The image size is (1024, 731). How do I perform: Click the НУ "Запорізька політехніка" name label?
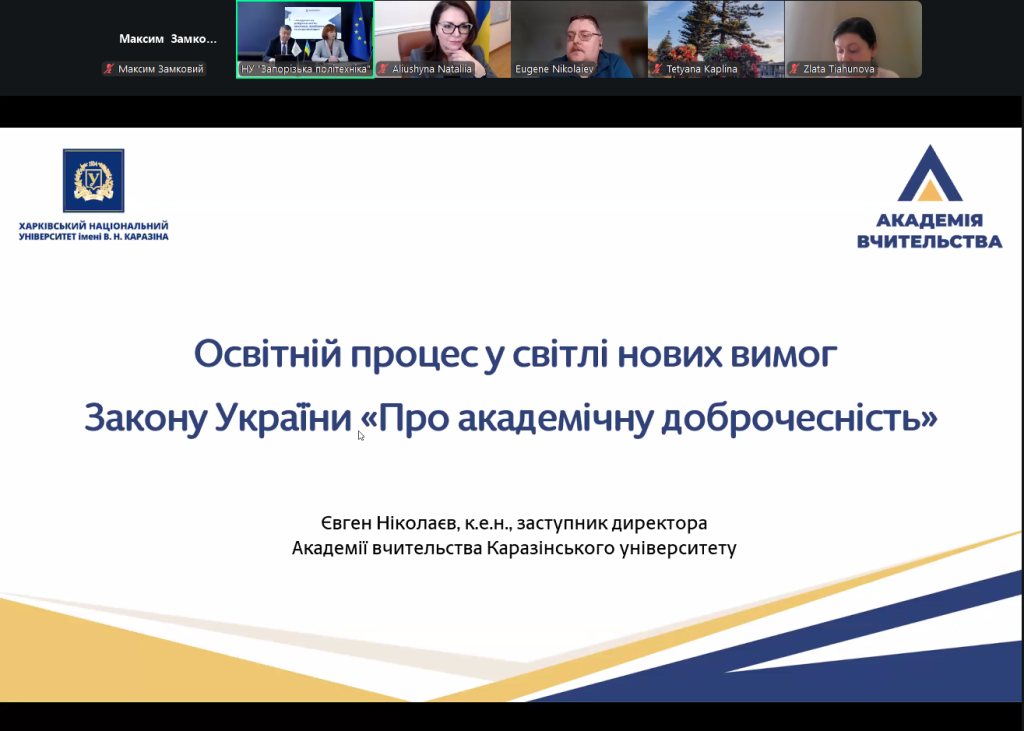point(306,70)
